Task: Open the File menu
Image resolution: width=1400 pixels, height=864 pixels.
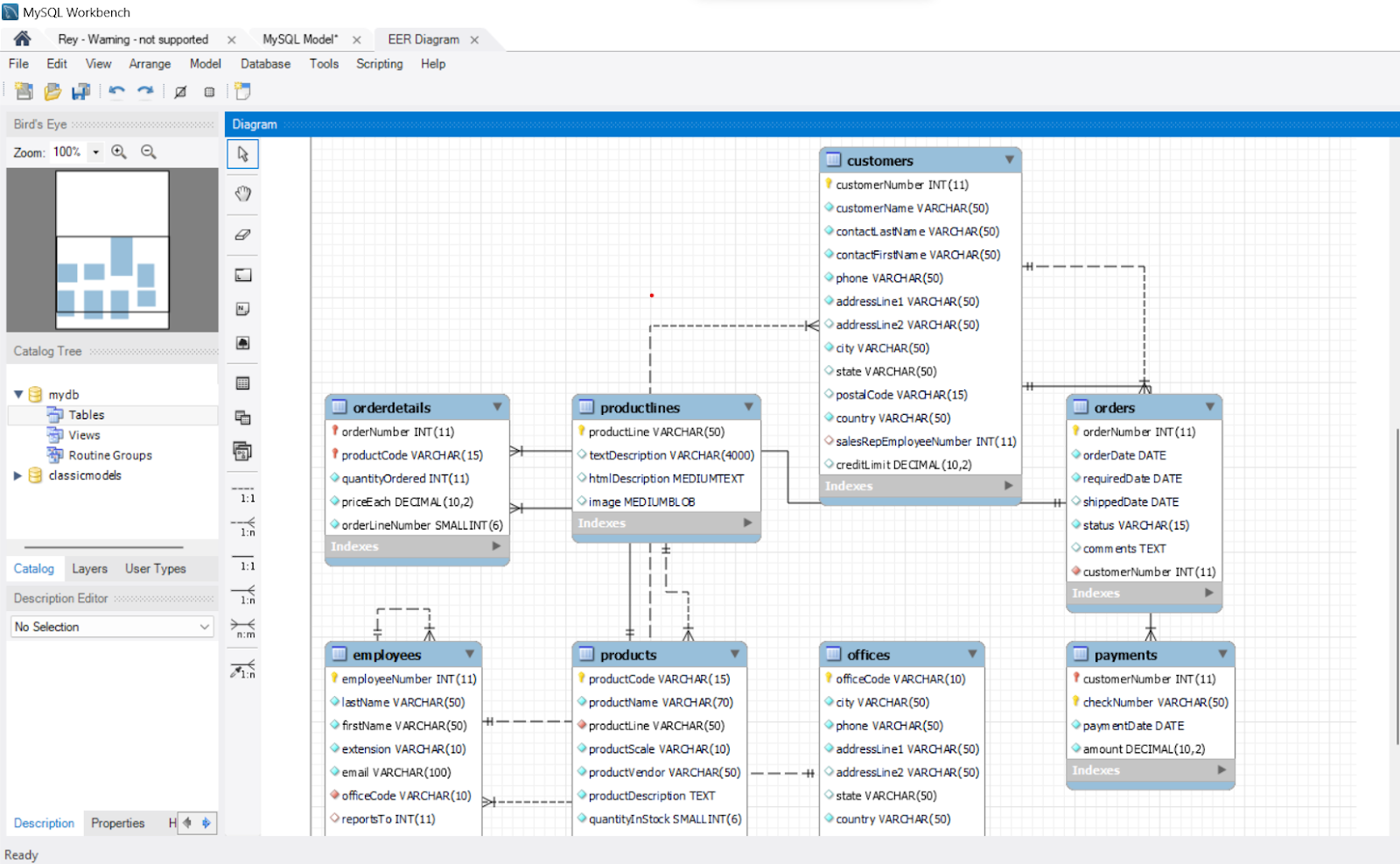Action: tap(18, 64)
